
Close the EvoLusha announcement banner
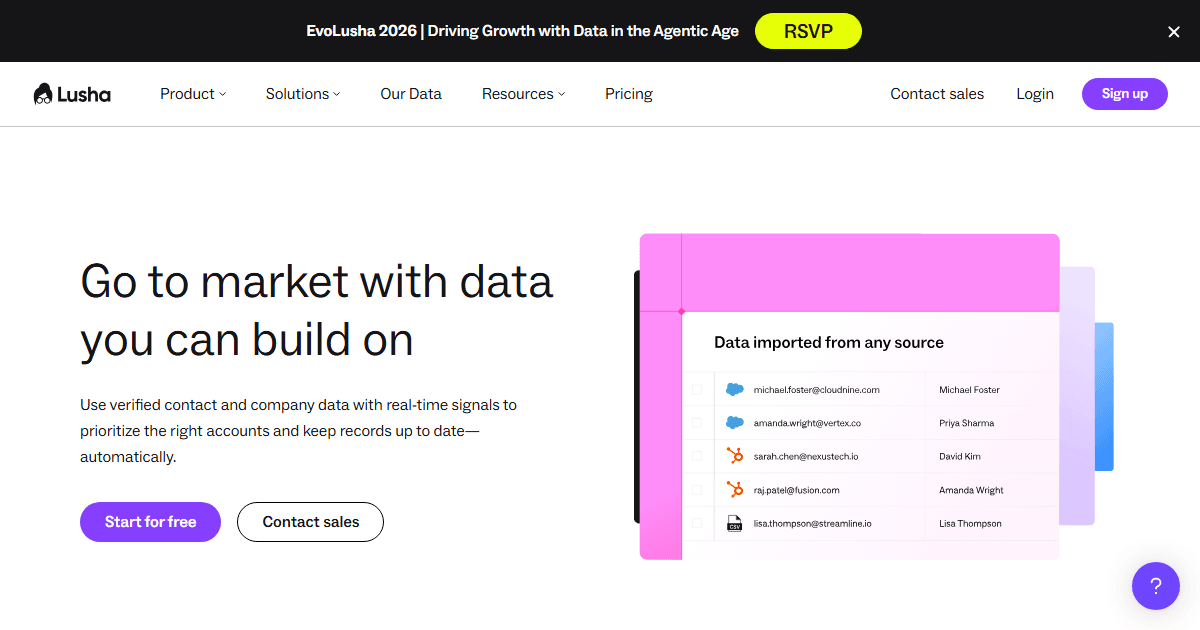(x=1174, y=32)
